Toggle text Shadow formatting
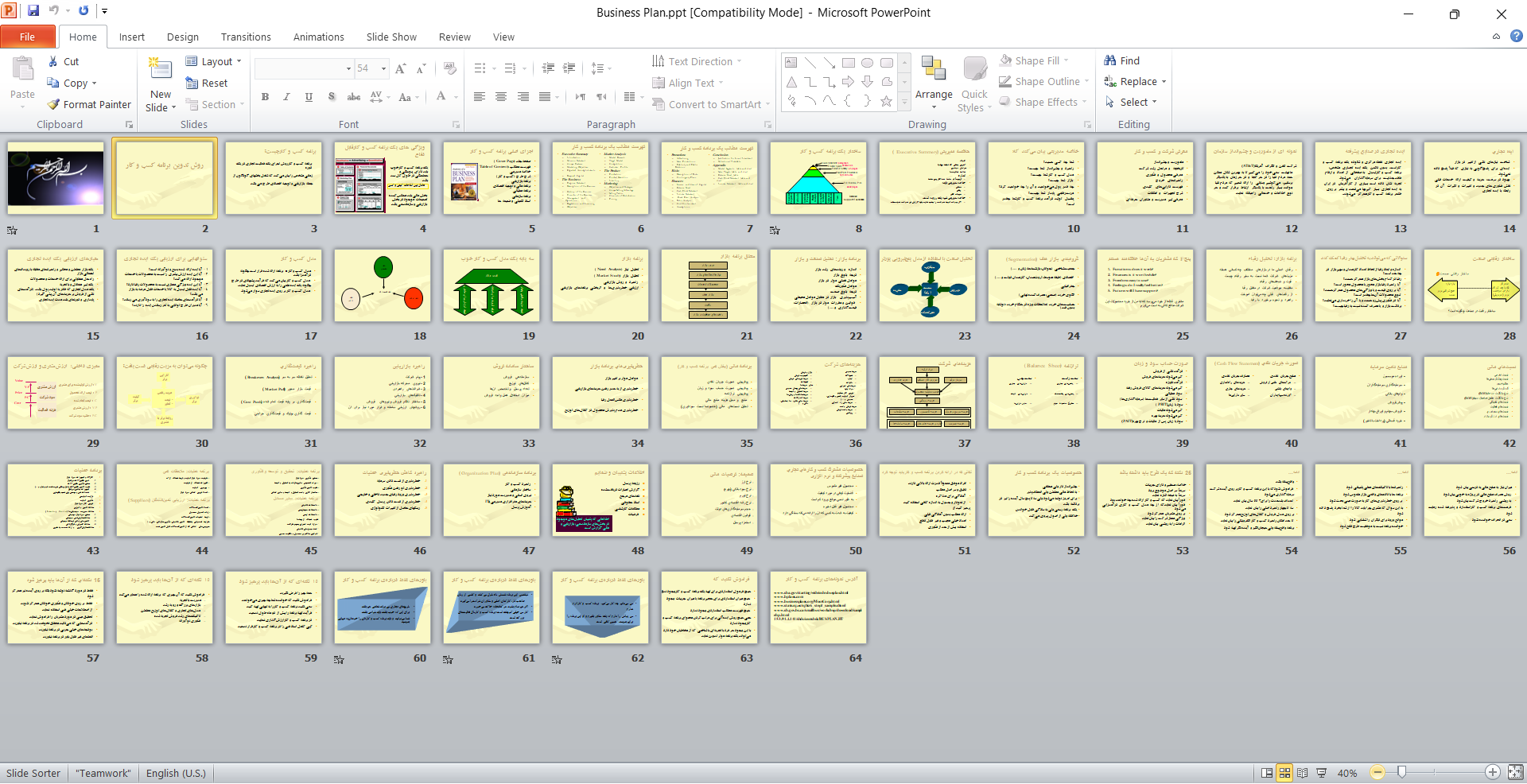Viewport: 1527px width, 784px height. pyautogui.click(x=331, y=97)
